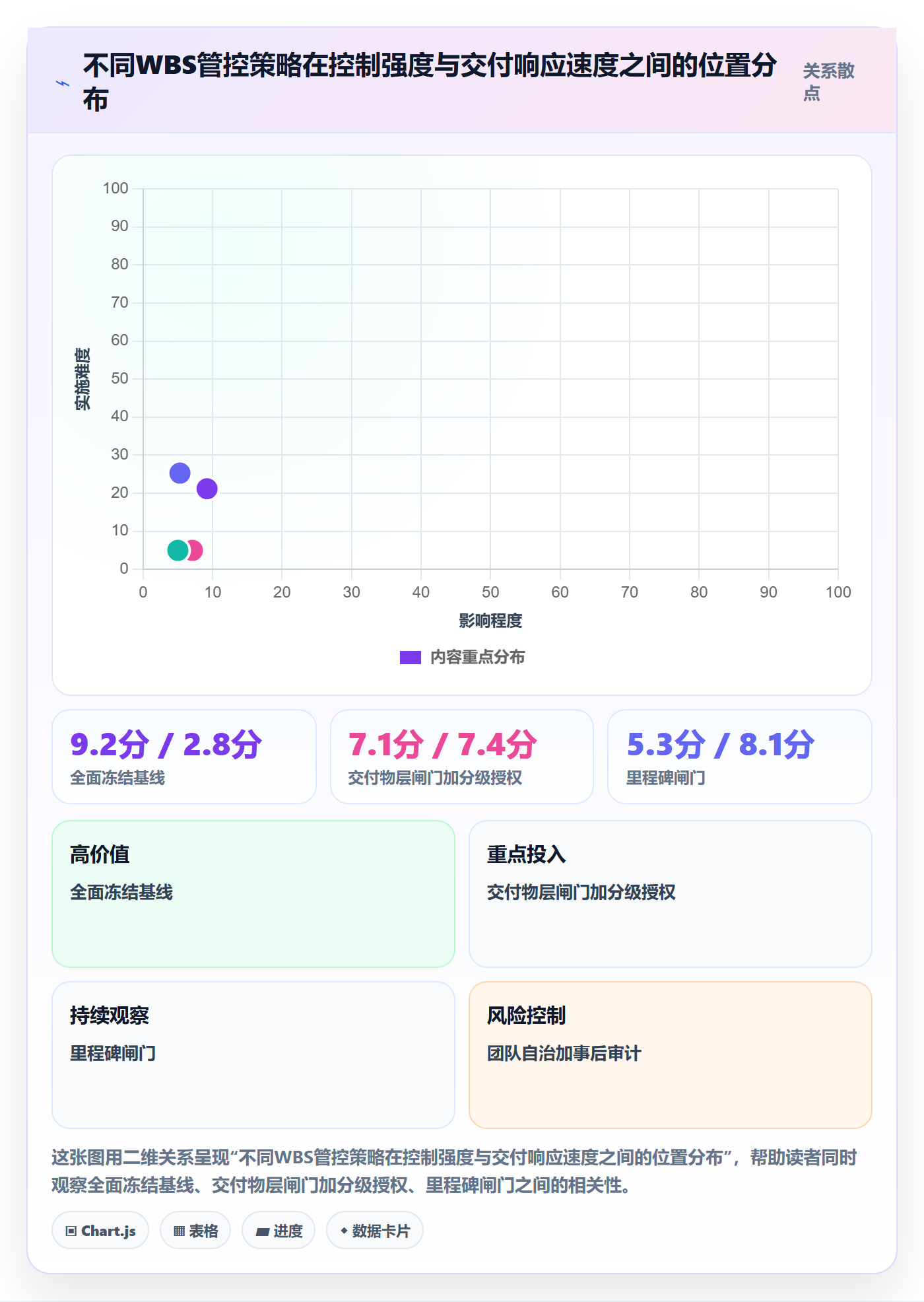Click the description paragraph starting with 这张图用二维关系
This screenshot has width=924, height=1302.
point(454,1171)
